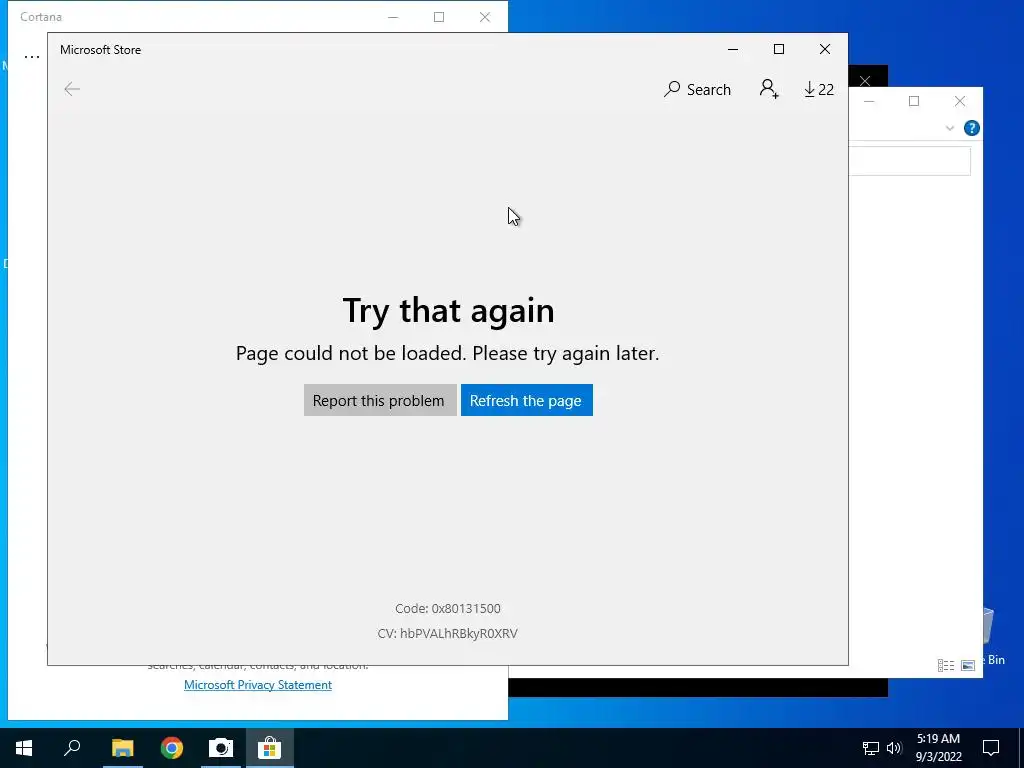Image resolution: width=1024 pixels, height=768 pixels.
Task: Expand the ribbon chevron in File Explorer
Action: pyautogui.click(x=950, y=128)
